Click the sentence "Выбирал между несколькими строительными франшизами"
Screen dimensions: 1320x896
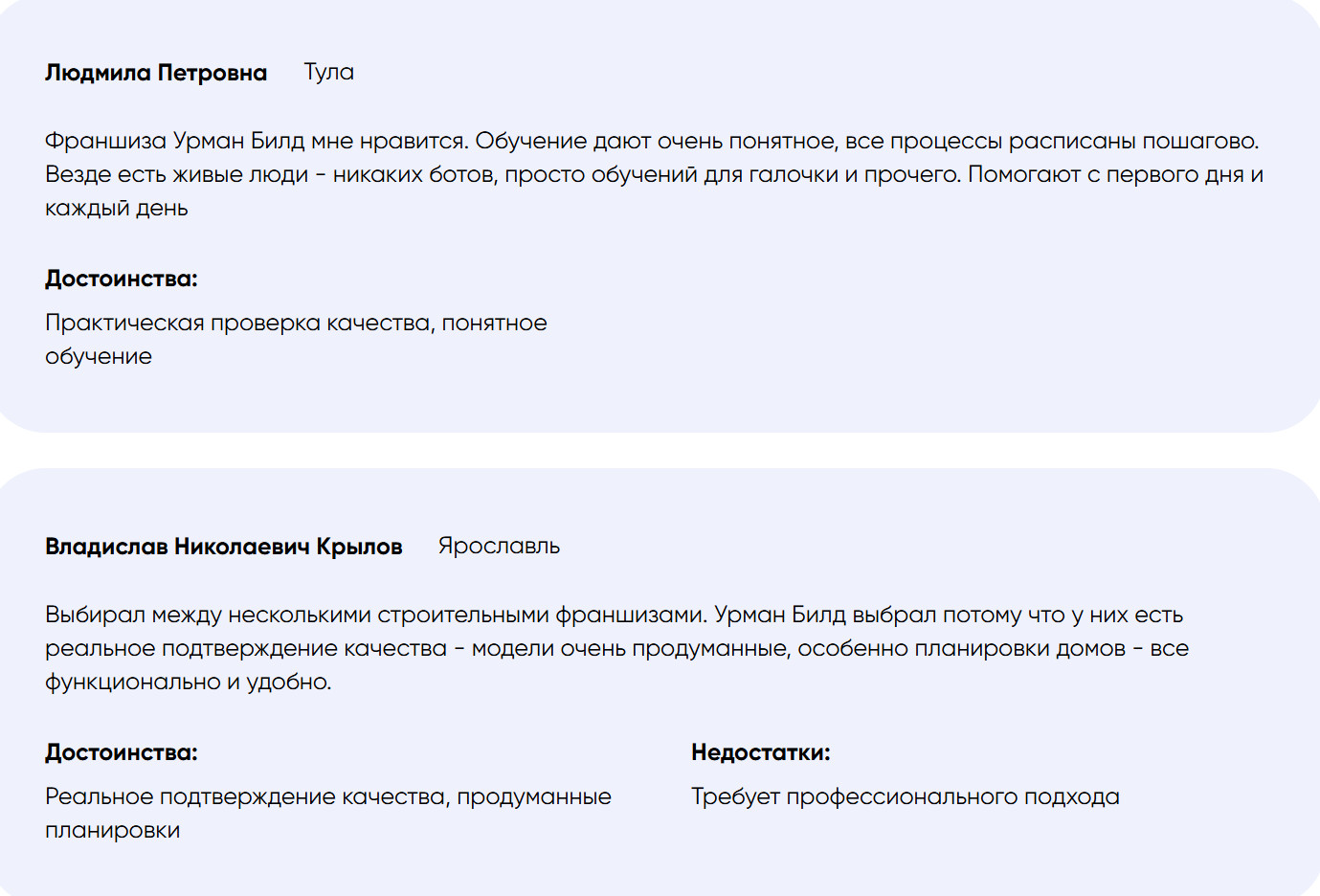[x=375, y=615]
